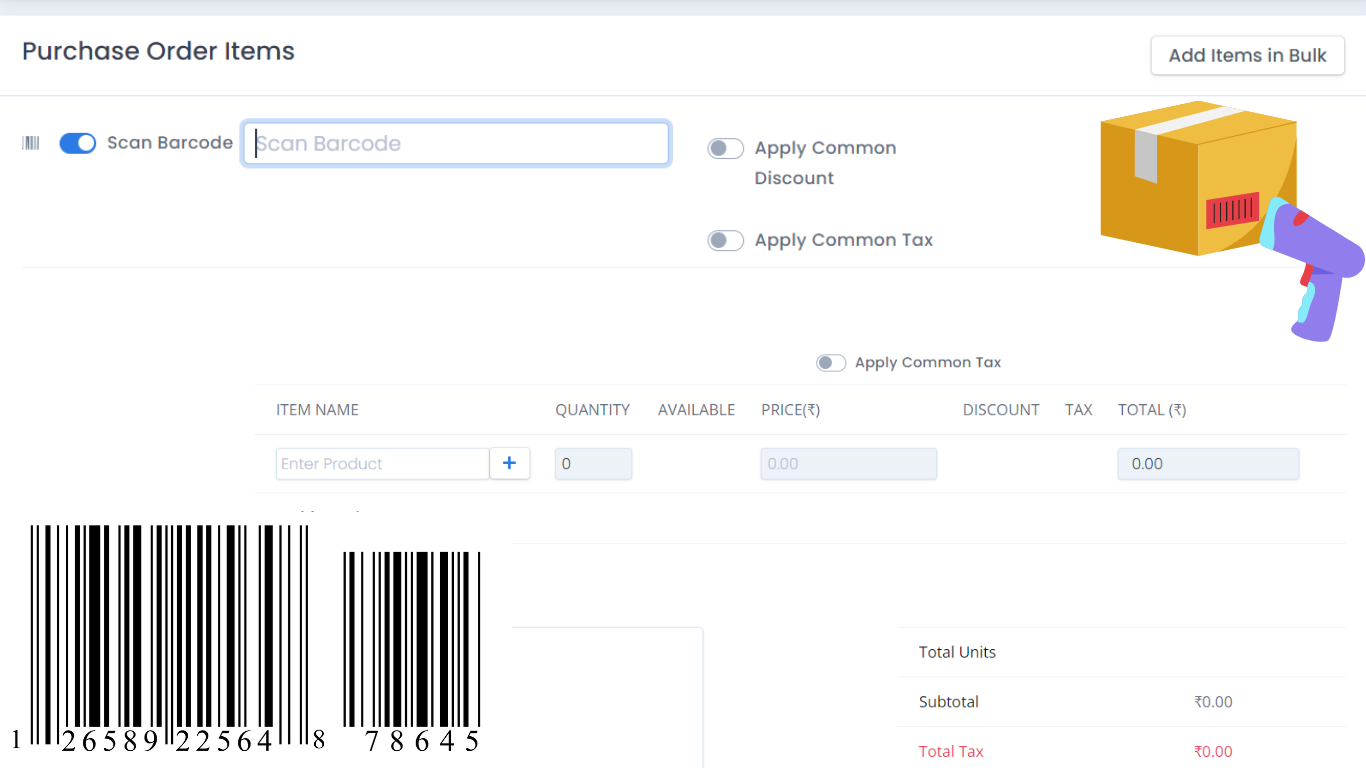Click the TOTAL (₹) column header
Image resolution: width=1366 pixels, height=768 pixels.
click(1152, 409)
